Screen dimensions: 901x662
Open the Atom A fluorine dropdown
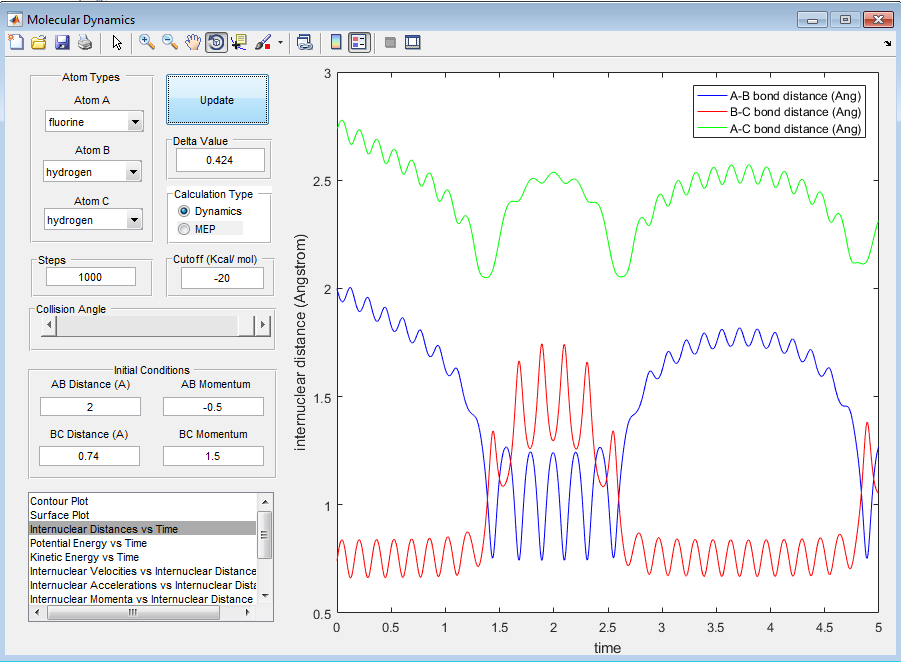tap(134, 122)
